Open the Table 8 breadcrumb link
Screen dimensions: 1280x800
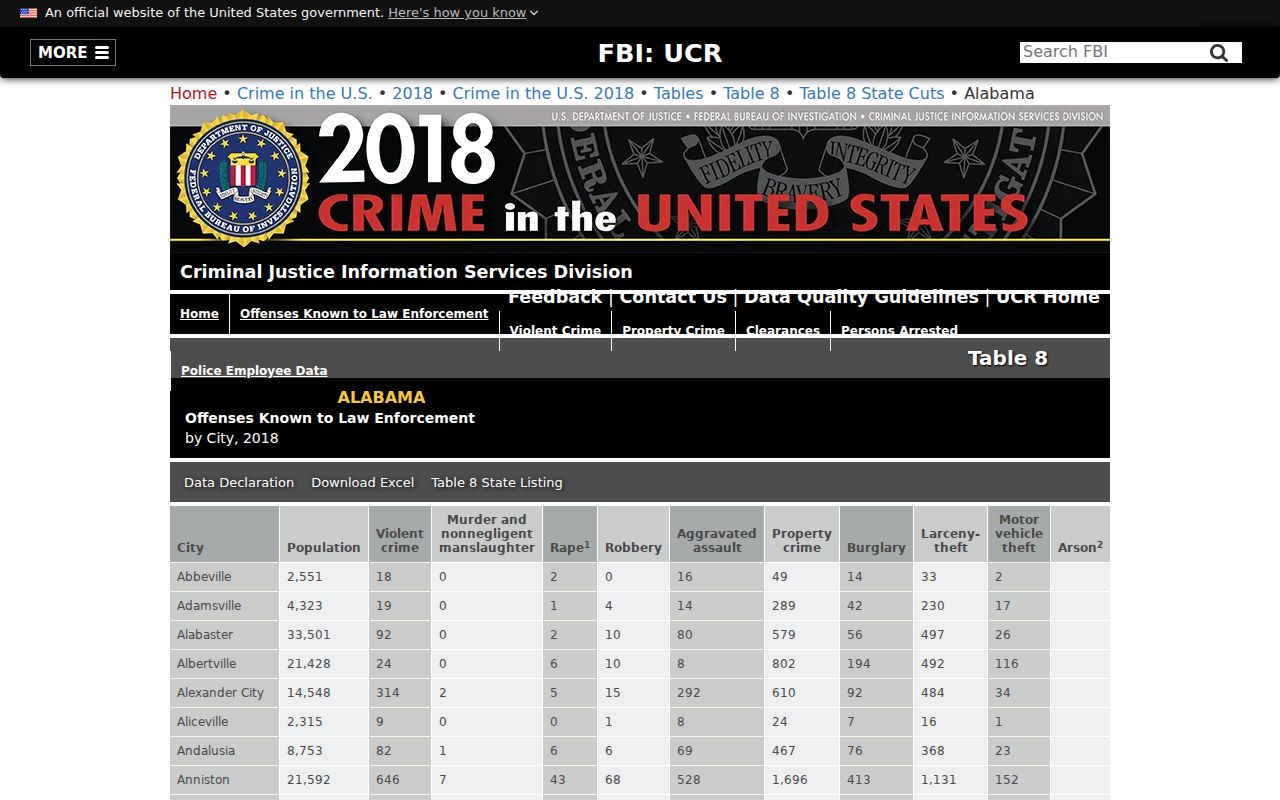click(751, 93)
